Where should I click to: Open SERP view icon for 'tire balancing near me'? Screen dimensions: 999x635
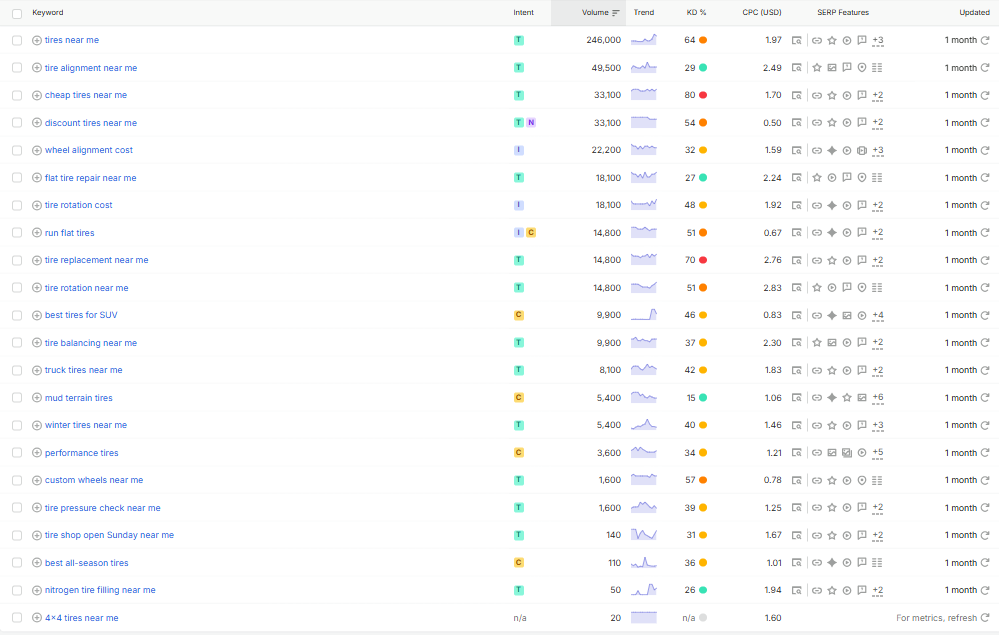click(x=796, y=343)
